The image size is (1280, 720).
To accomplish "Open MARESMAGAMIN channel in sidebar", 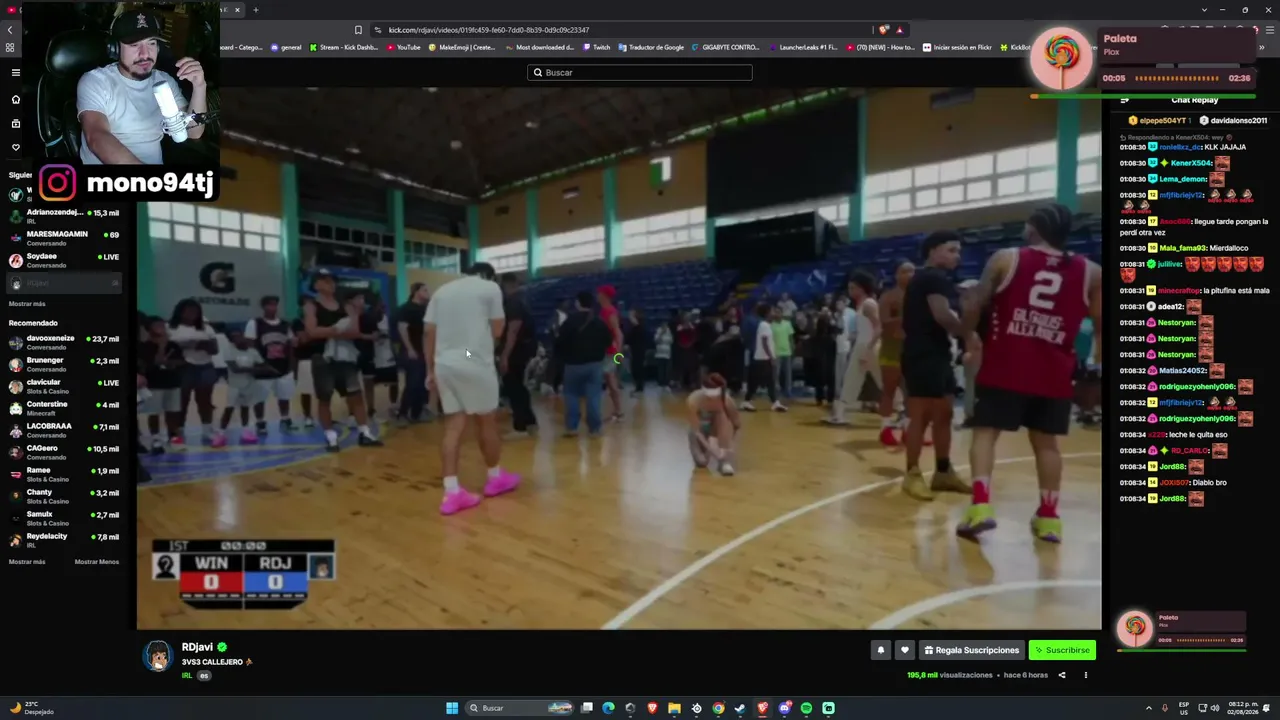I will pos(64,238).
